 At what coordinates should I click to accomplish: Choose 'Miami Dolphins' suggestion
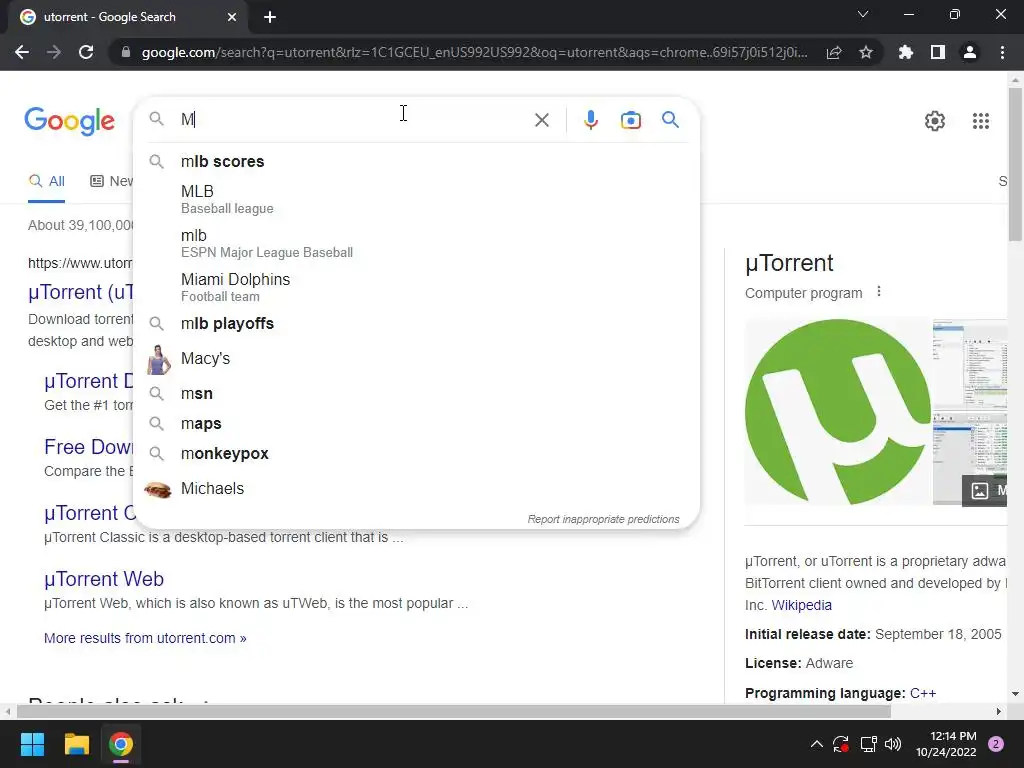pos(416,287)
